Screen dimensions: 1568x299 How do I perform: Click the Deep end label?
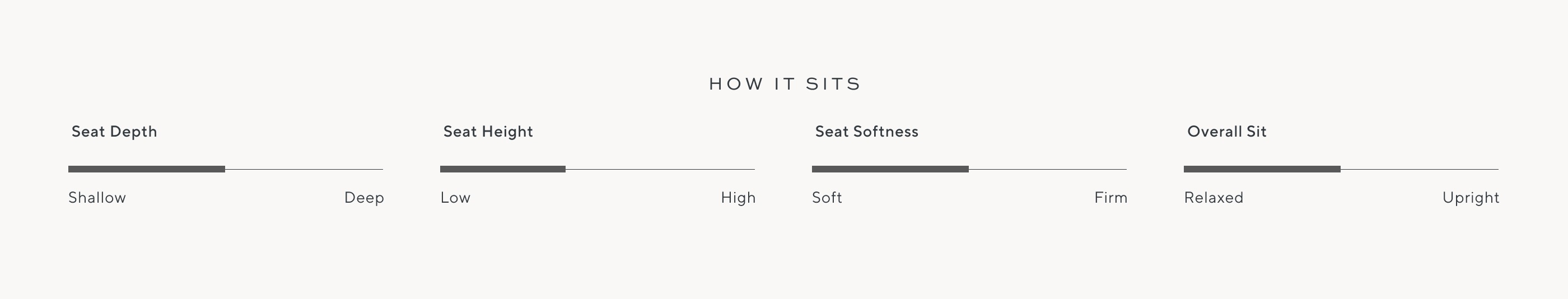click(364, 198)
